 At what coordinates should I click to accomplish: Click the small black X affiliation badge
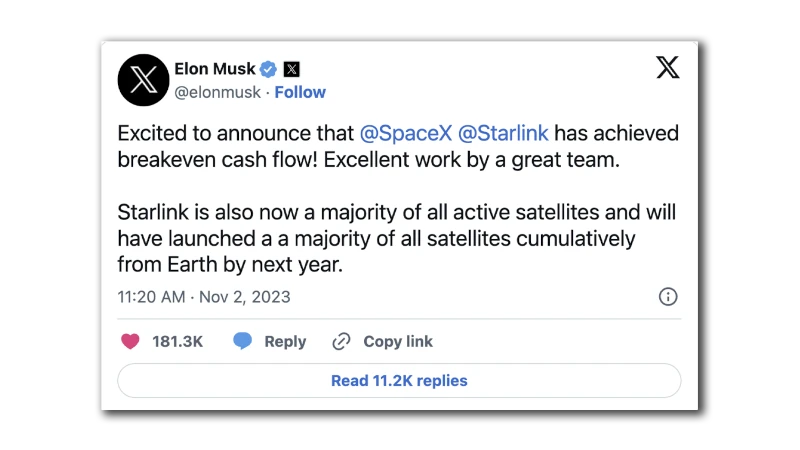[291, 69]
